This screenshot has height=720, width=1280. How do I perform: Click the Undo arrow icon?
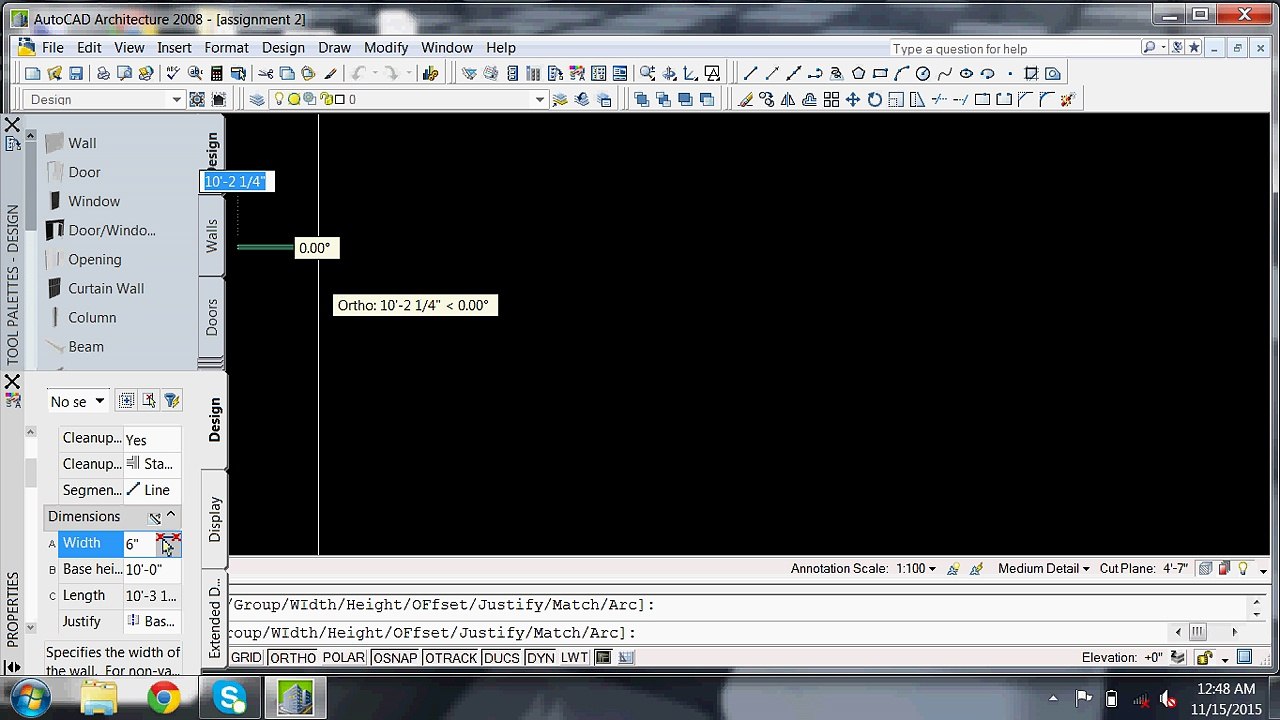[358, 73]
